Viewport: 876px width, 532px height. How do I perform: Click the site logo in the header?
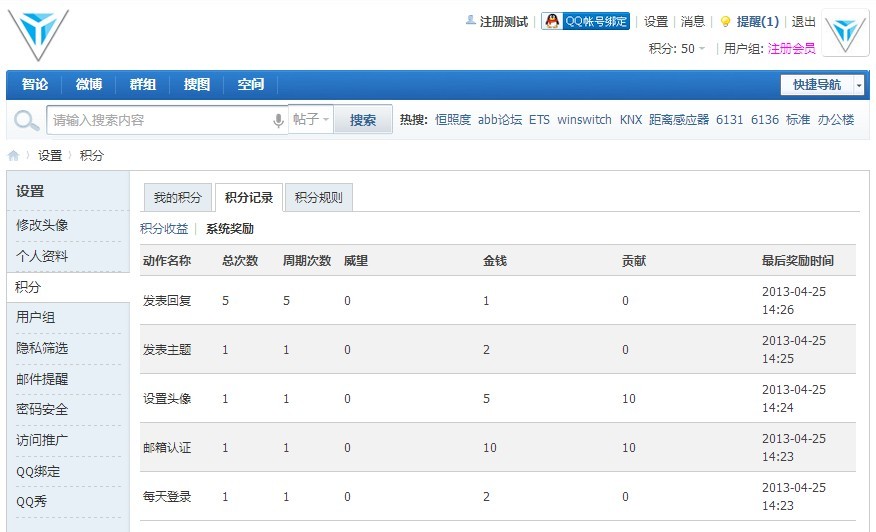click(38, 34)
